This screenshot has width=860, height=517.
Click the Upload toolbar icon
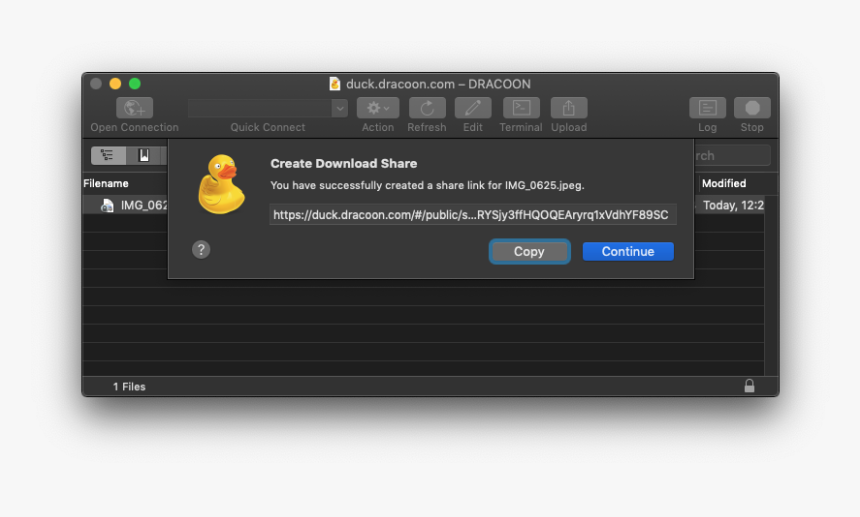coord(569,108)
